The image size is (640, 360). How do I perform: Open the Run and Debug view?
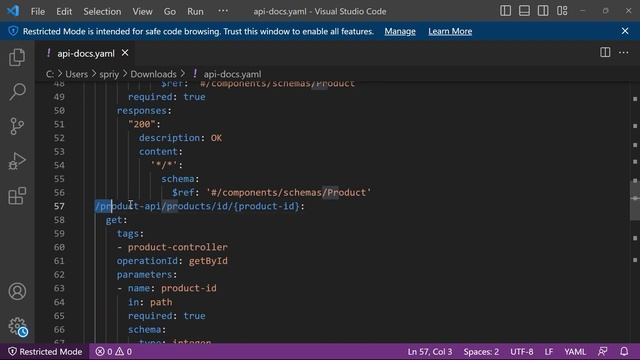[17, 161]
